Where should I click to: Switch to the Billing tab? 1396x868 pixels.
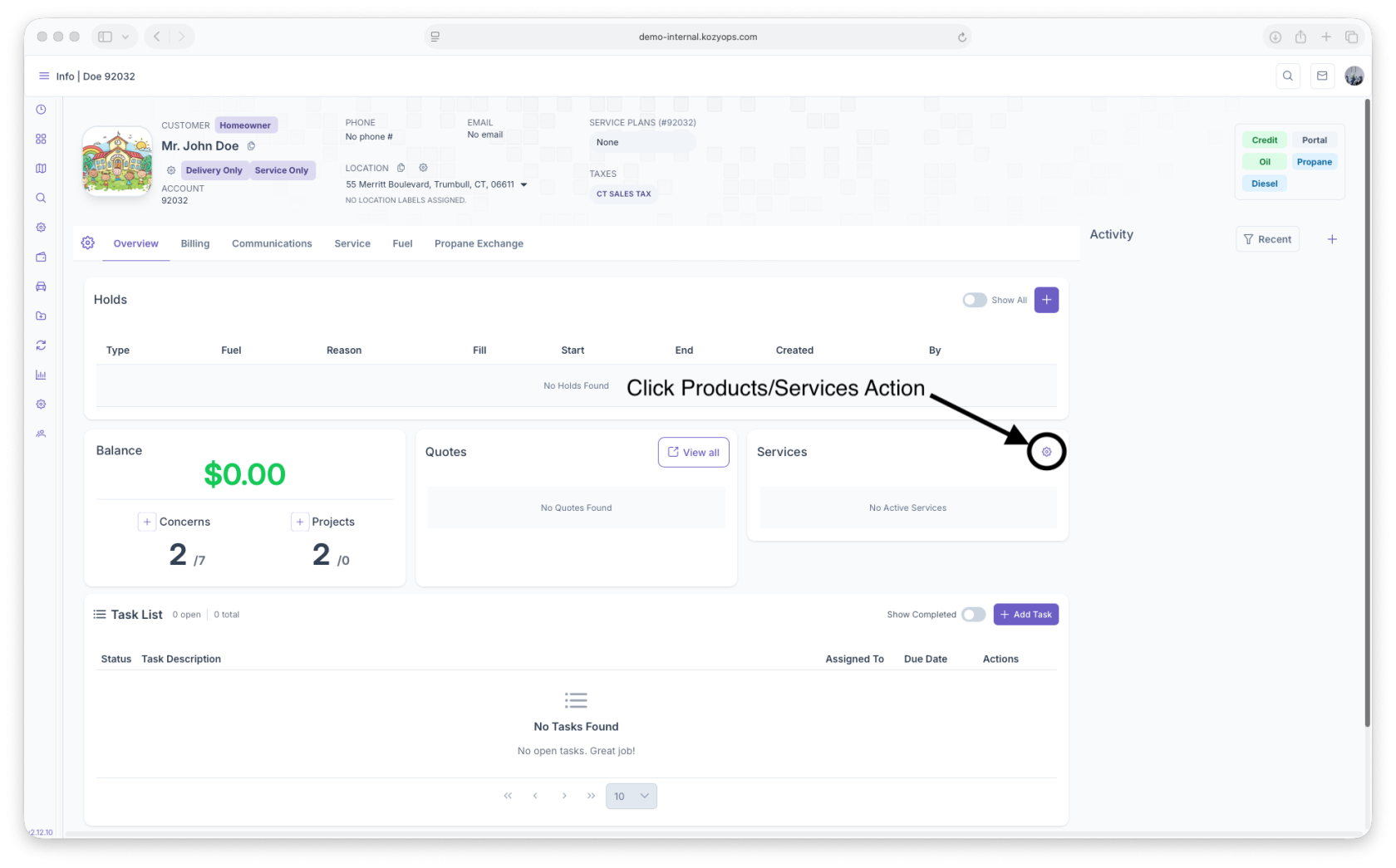click(x=195, y=243)
